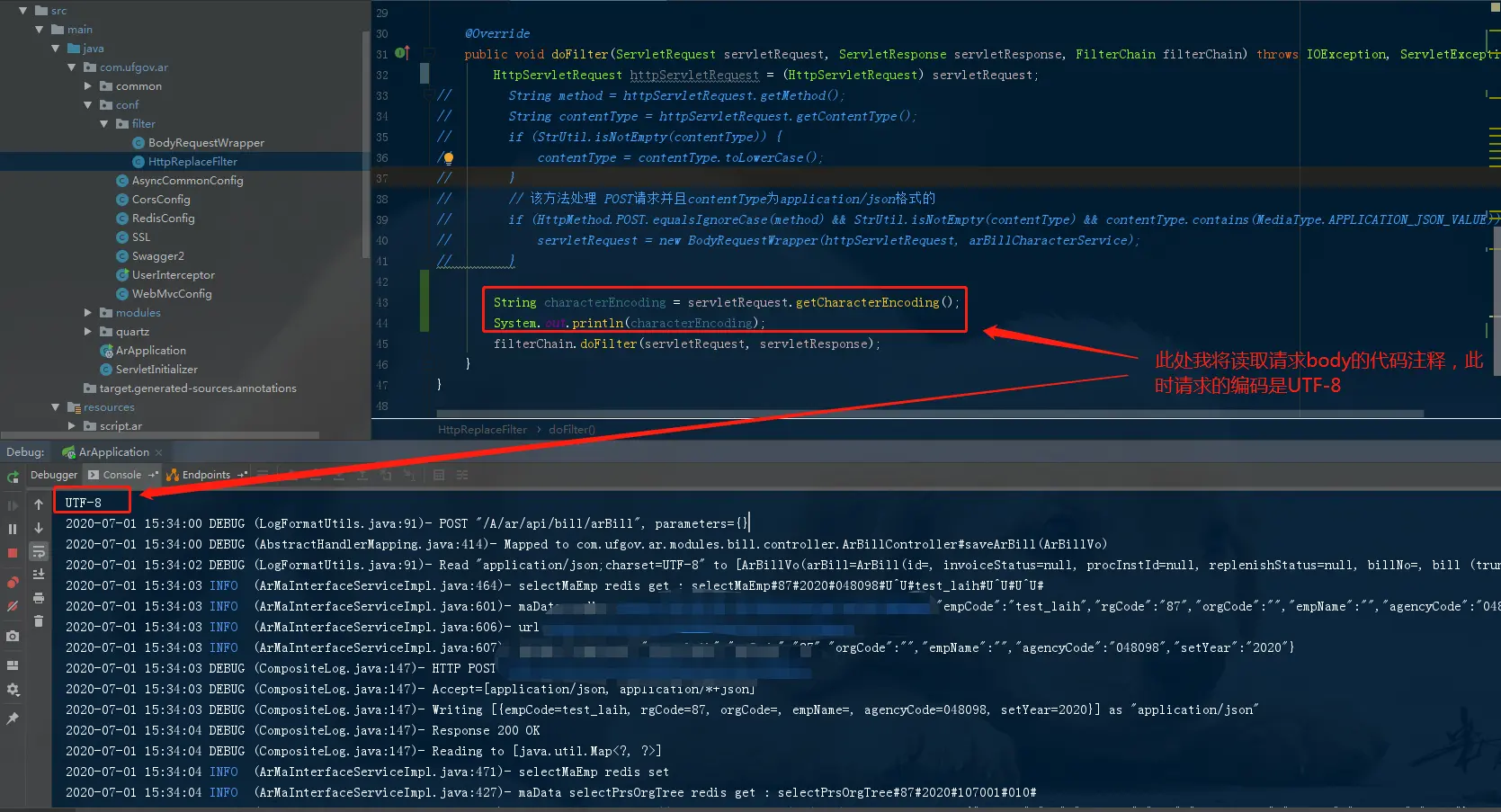
Task: Click the Endpoints tab pin arrow
Action: coord(242,475)
